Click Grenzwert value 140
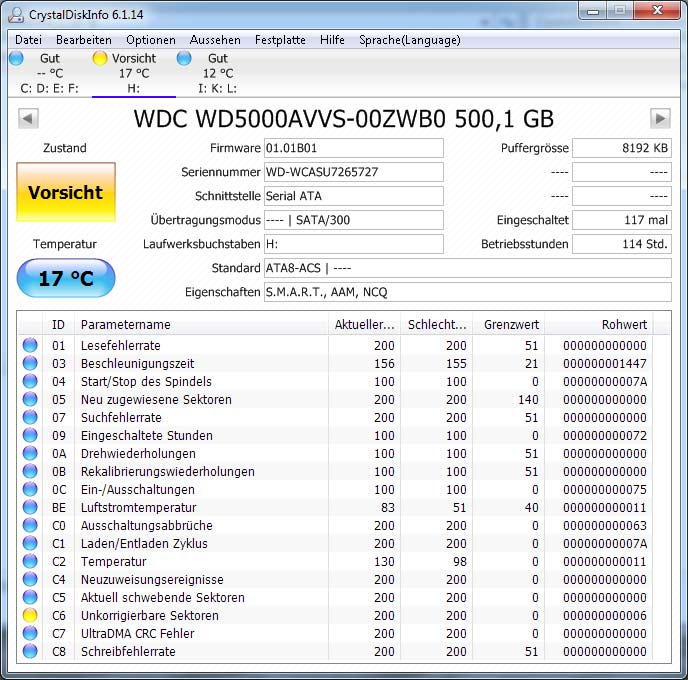The image size is (688, 680). coord(528,399)
